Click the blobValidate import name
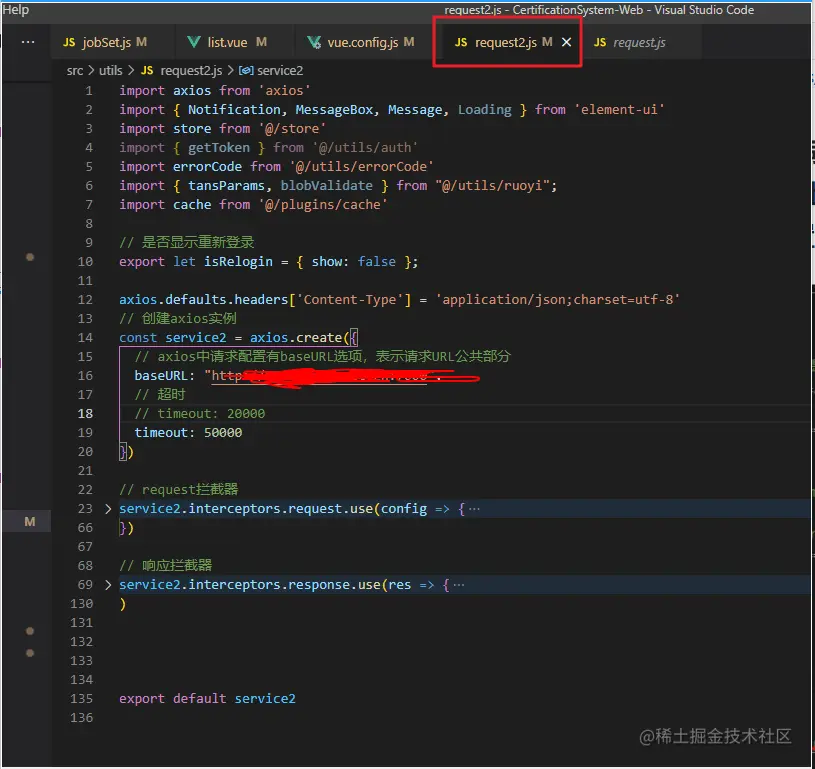 point(326,186)
